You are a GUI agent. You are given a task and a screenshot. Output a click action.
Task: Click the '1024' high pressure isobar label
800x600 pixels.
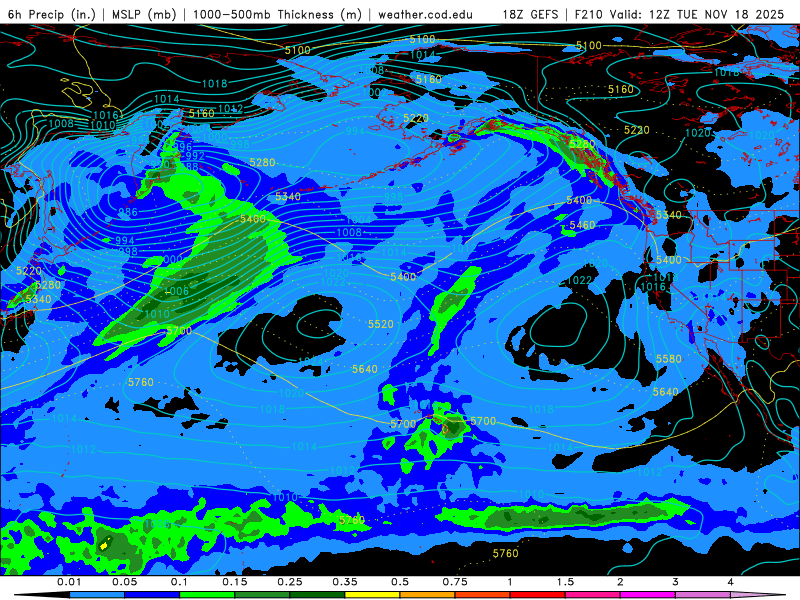(x=311, y=361)
